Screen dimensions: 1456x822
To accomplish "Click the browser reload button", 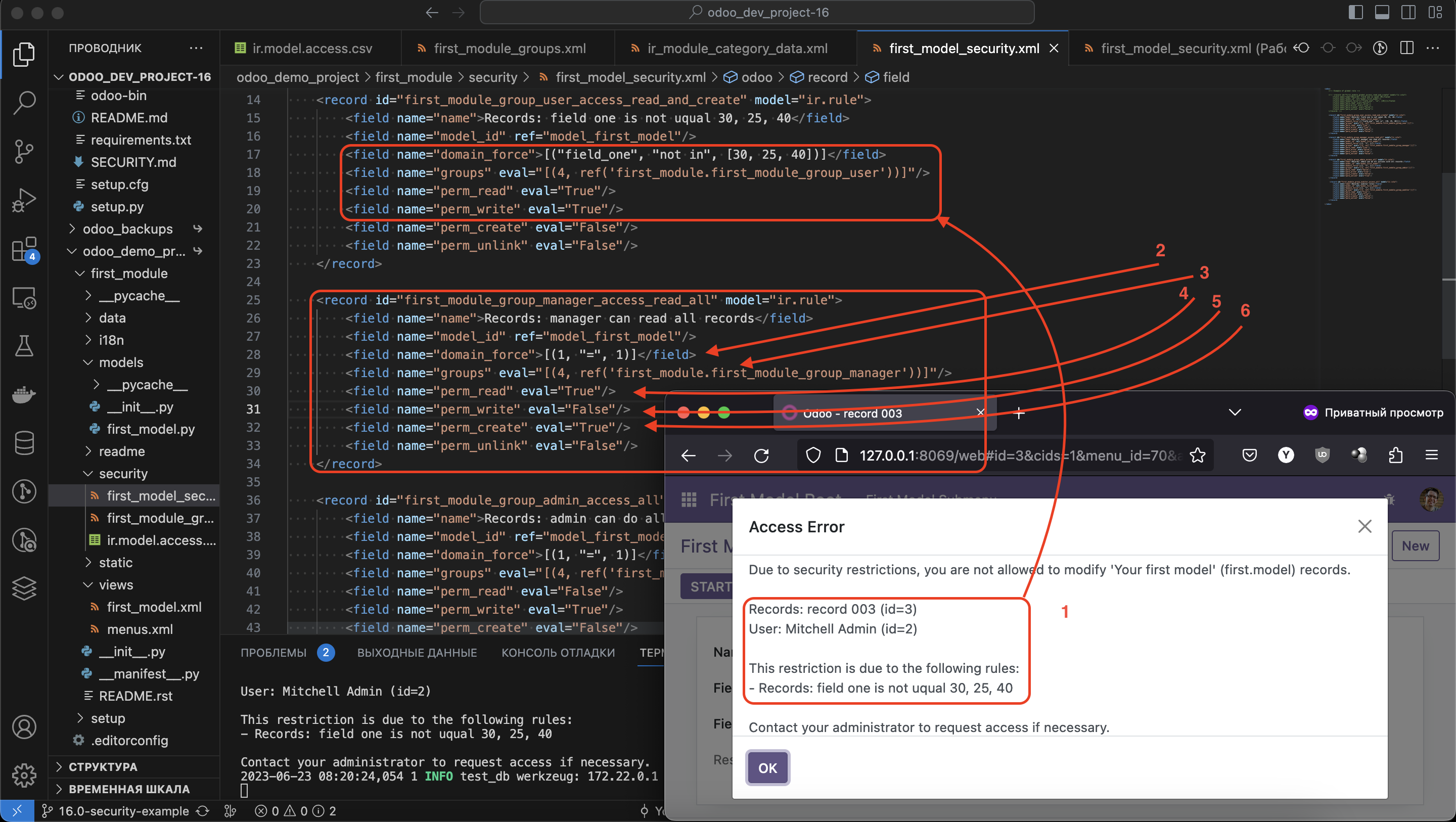I will click(761, 455).
